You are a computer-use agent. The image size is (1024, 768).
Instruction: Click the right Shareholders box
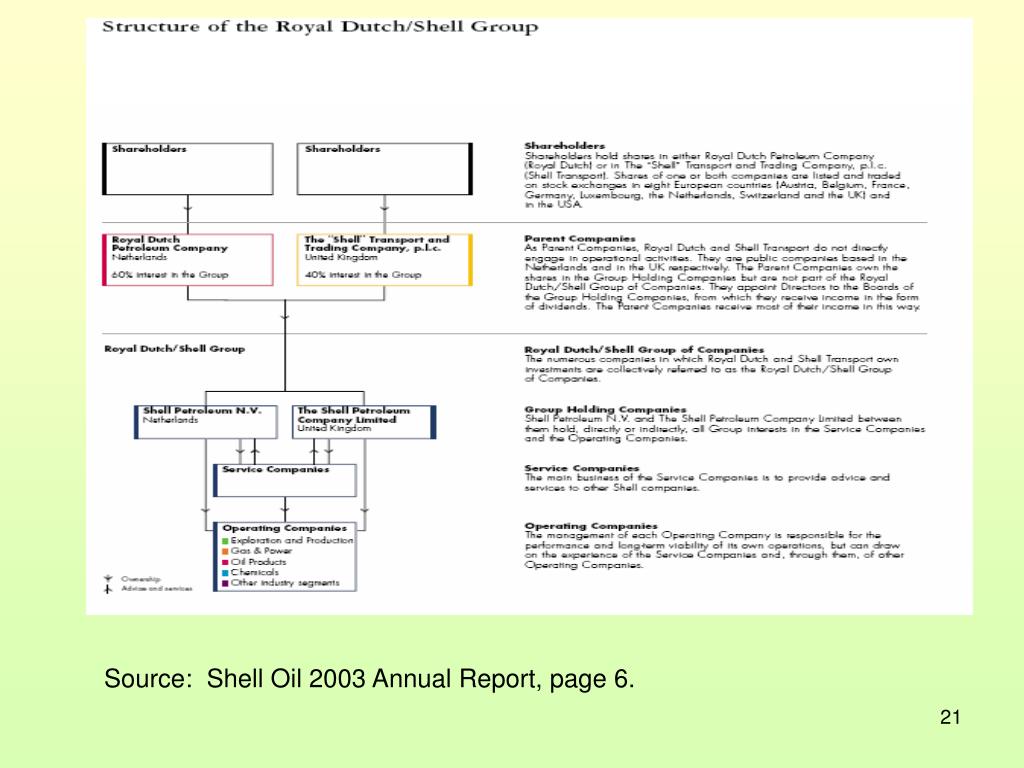pyautogui.click(x=385, y=168)
